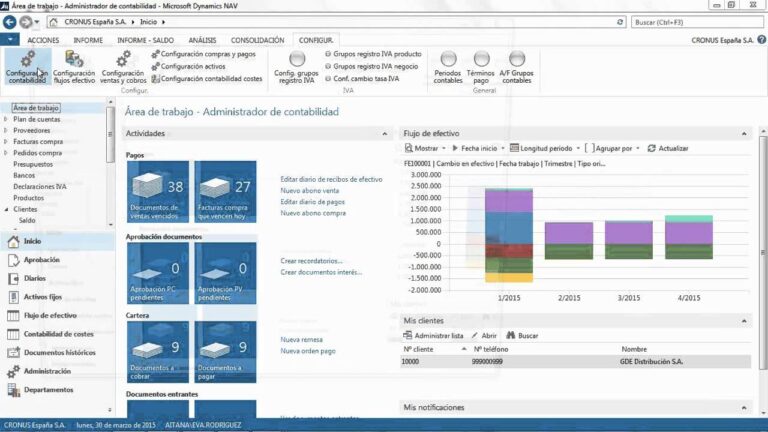Screen dimensions: 768x432
Task: Open Configuración compras y pagos
Action: click(203, 54)
